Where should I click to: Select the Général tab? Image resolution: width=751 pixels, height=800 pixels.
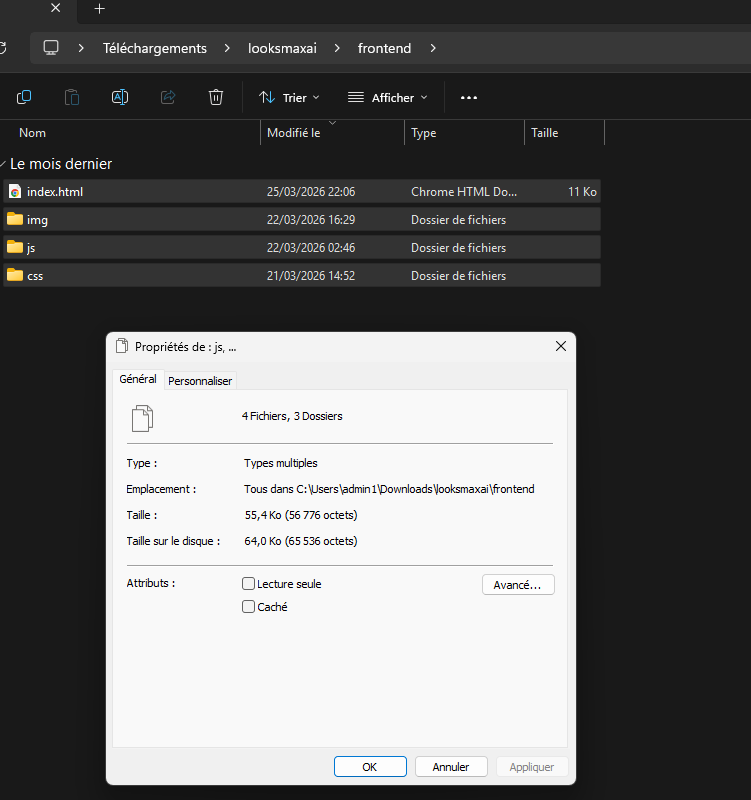(138, 380)
